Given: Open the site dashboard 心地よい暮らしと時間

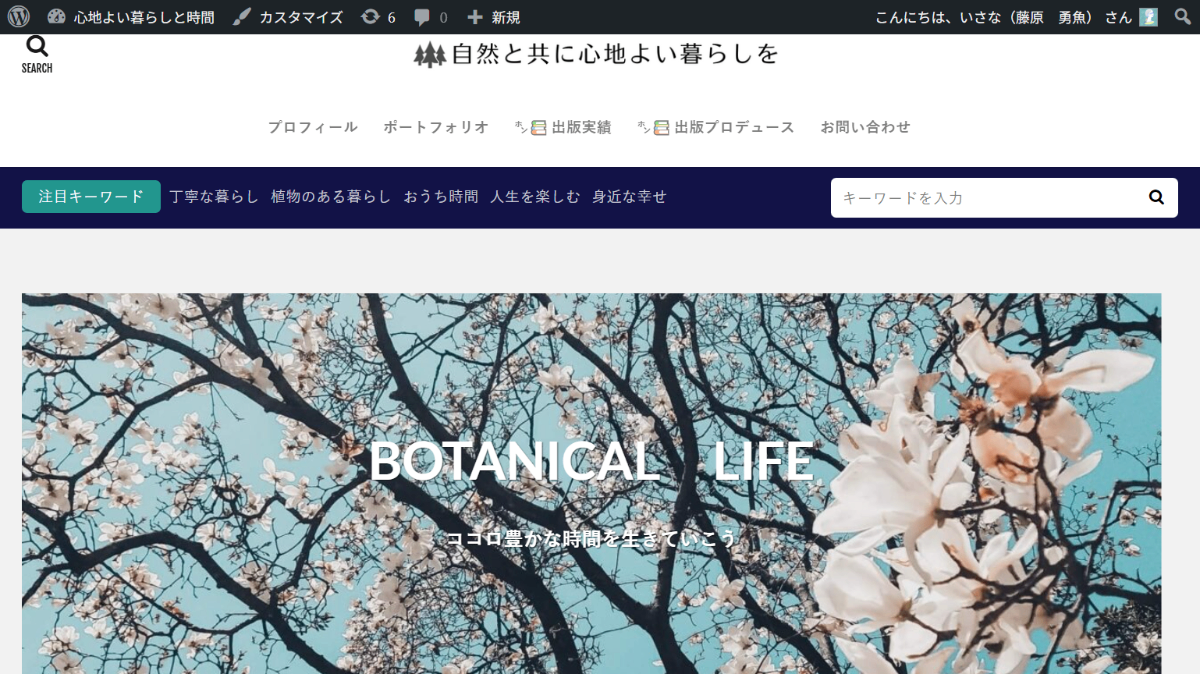Looking at the screenshot, I should (x=131, y=17).
